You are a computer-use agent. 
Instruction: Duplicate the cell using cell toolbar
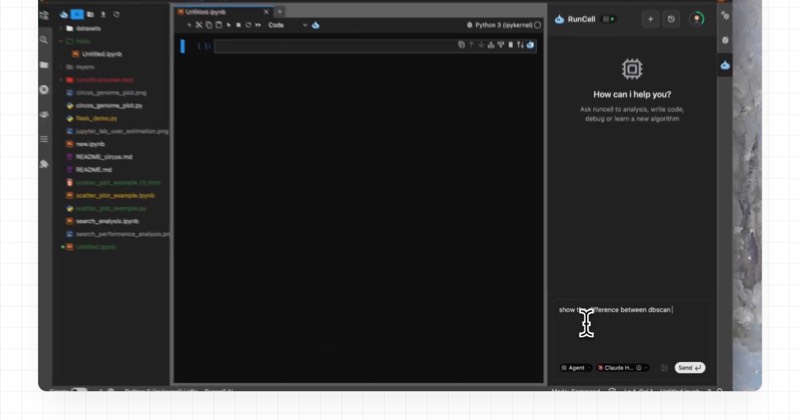coord(461,45)
